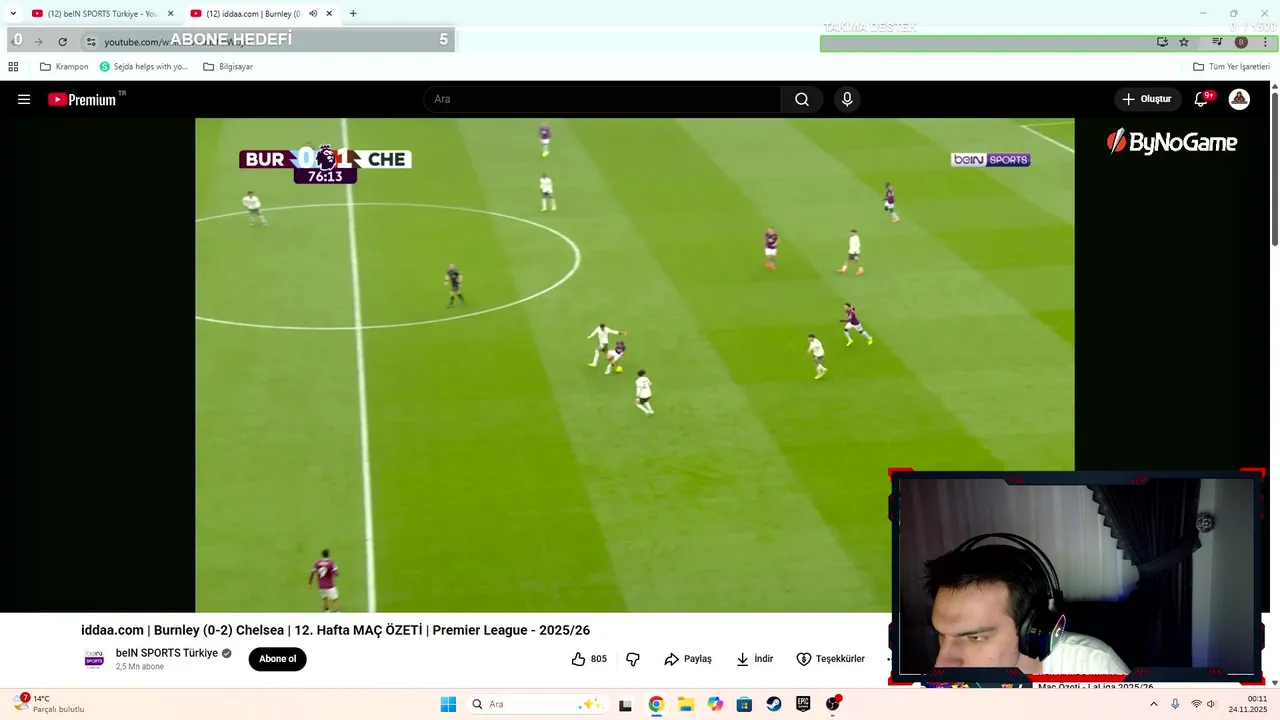This screenshot has height=720, width=1280.
Task: Open beIN SPORTS Türkiye channel name link
Action: click(x=166, y=653)
